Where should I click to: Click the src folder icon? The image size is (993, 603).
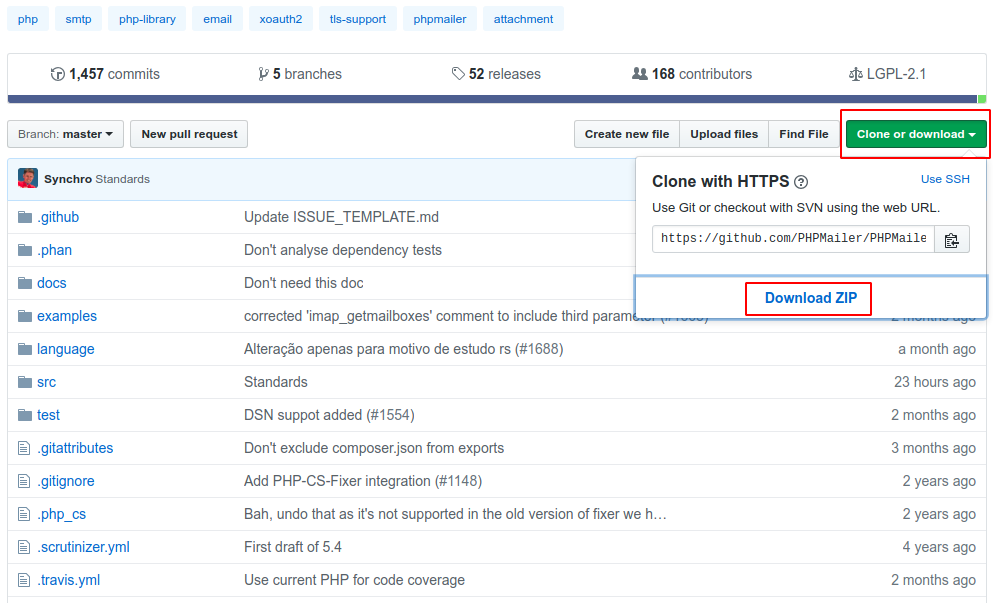[x=25, y=382]
